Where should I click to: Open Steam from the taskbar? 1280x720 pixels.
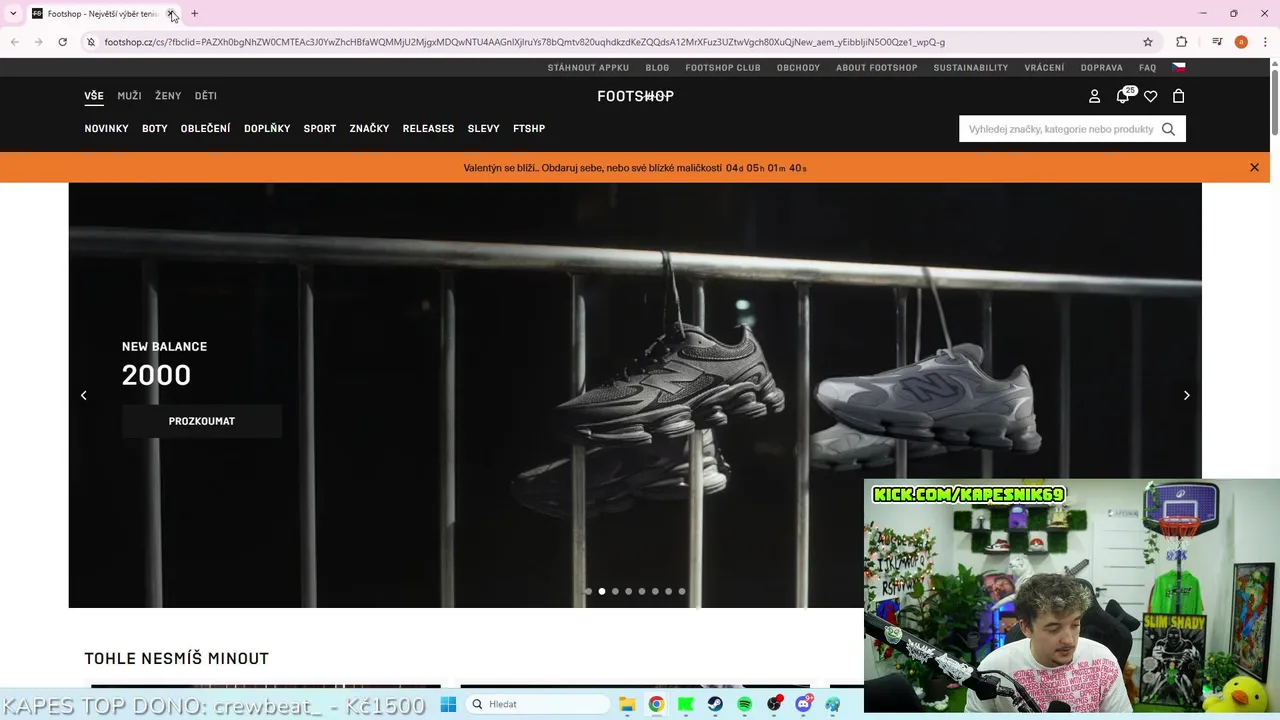715,704
